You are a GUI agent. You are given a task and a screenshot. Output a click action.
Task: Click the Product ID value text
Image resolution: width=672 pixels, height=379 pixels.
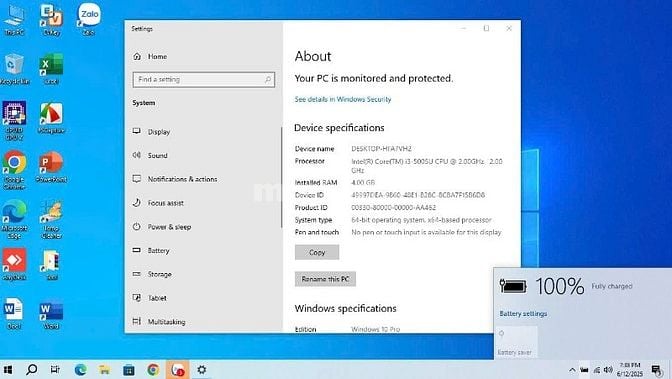(x=393, y=208)
